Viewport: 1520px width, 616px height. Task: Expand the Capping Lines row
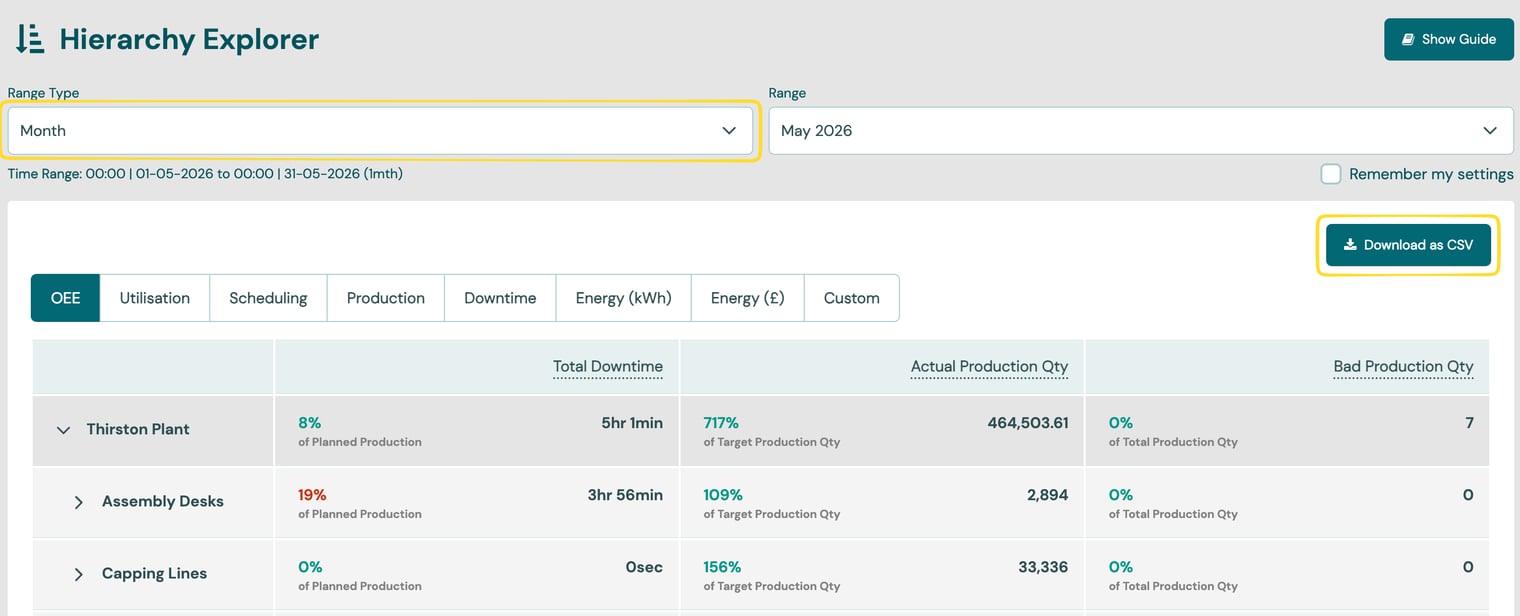pos(79,574)
